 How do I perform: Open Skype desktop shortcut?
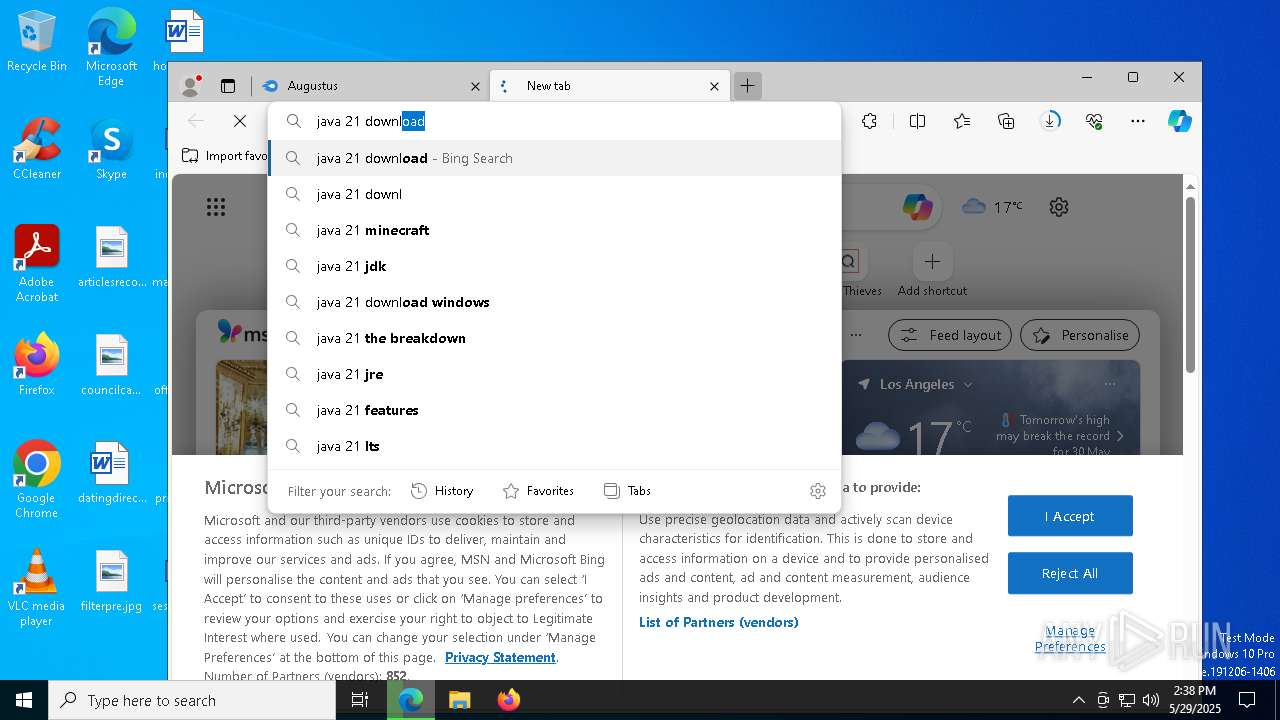pyautogui.click(x=111, y=148)
